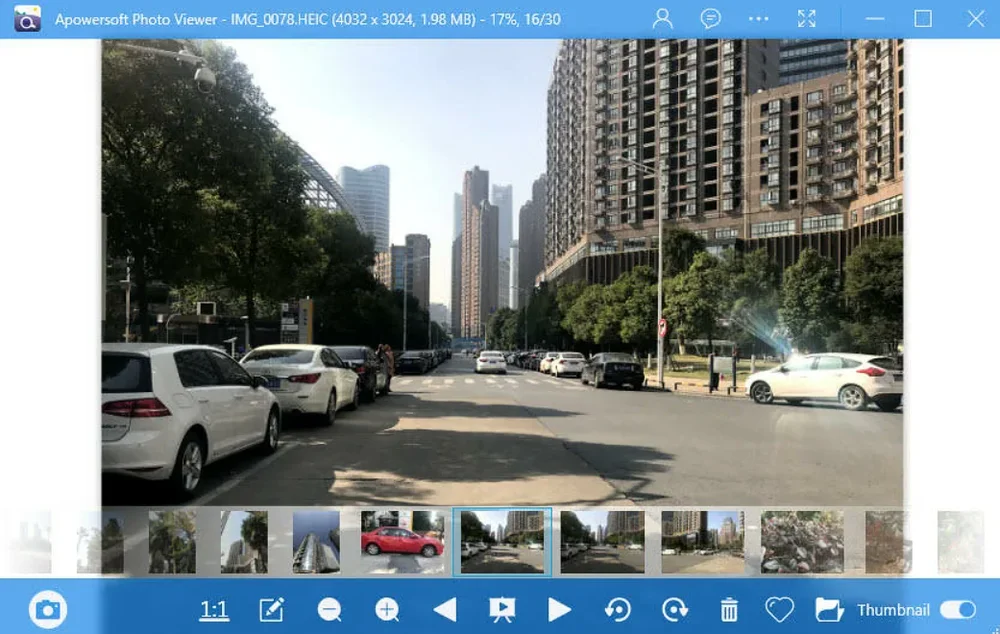The image size is (1000, 634).
Task: Select the red car thumbnail
Action: [x=402, y=542]
